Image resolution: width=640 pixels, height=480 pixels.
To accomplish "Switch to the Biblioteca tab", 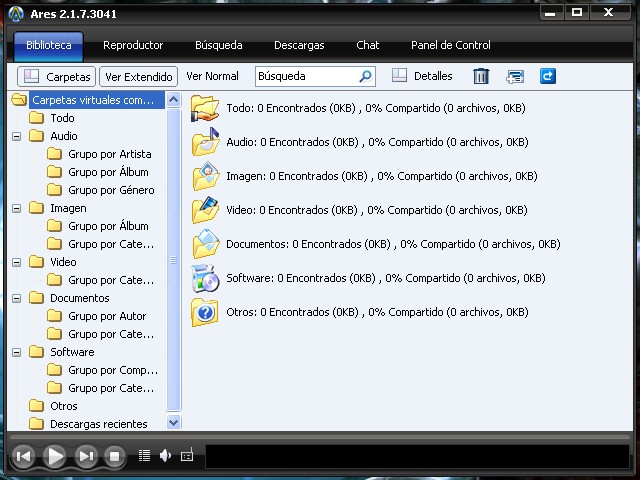I will coord(49,46).
